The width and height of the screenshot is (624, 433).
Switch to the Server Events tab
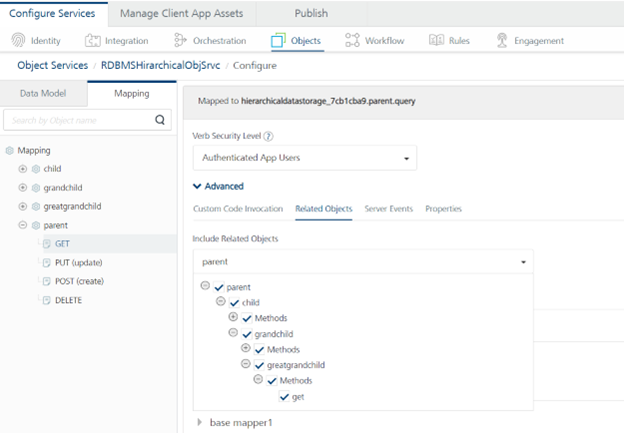tap(389, 209)
